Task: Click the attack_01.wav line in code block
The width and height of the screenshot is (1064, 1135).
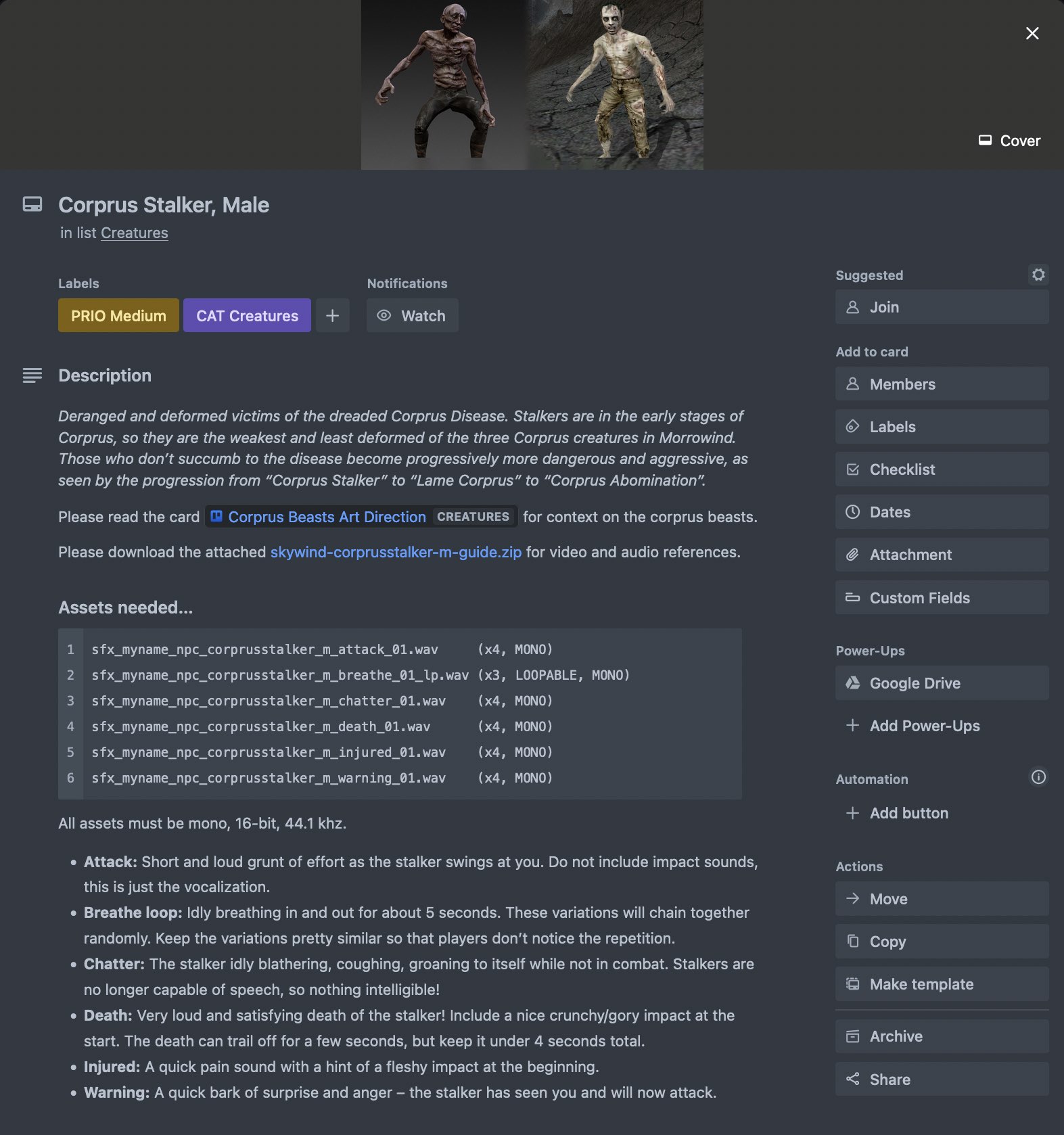Action: (322, 649)
